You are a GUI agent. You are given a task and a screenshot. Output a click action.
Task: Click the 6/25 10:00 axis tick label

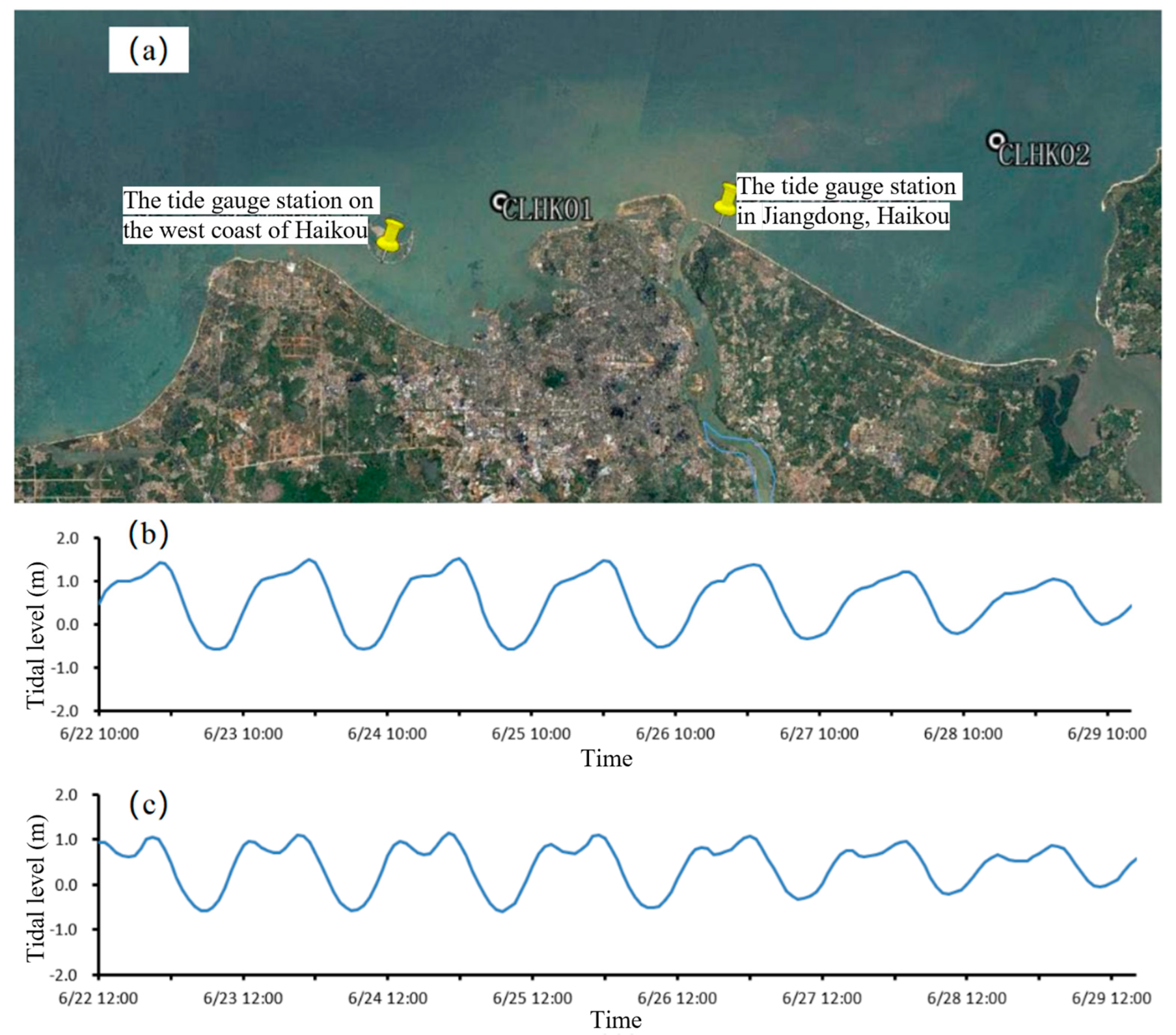[531, 734]
